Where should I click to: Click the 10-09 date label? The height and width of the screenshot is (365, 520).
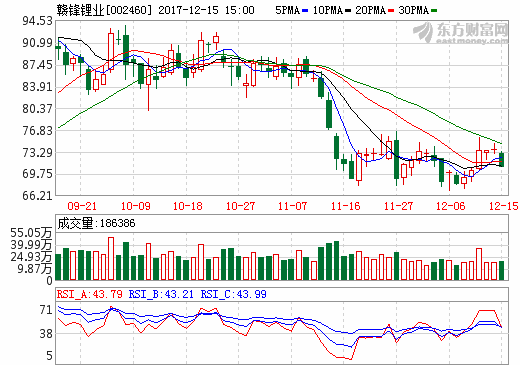[136, 206]
